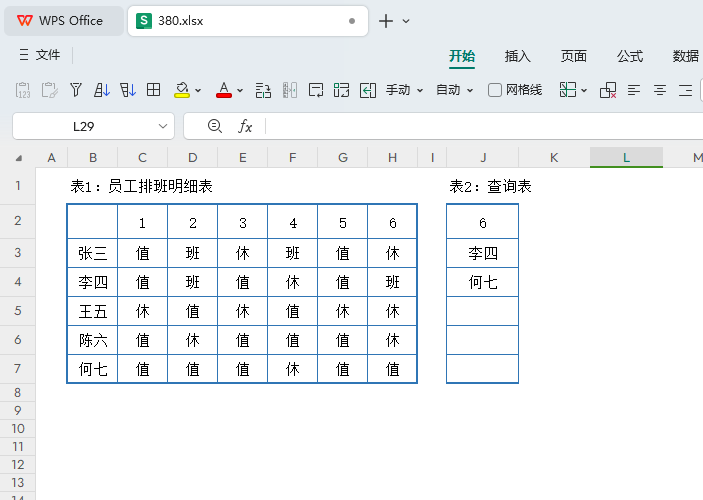Click the zoom magnifier in formula bar
This screenshot has width=703, height=500.
[x=215, y=126]
